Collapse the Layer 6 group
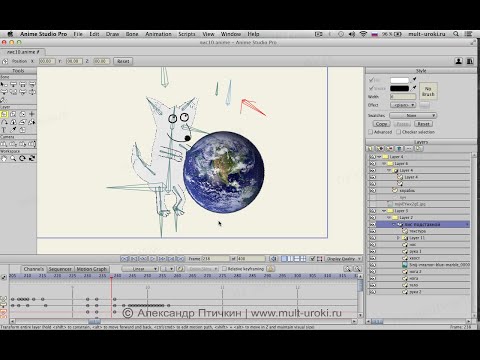 (384, 164)
